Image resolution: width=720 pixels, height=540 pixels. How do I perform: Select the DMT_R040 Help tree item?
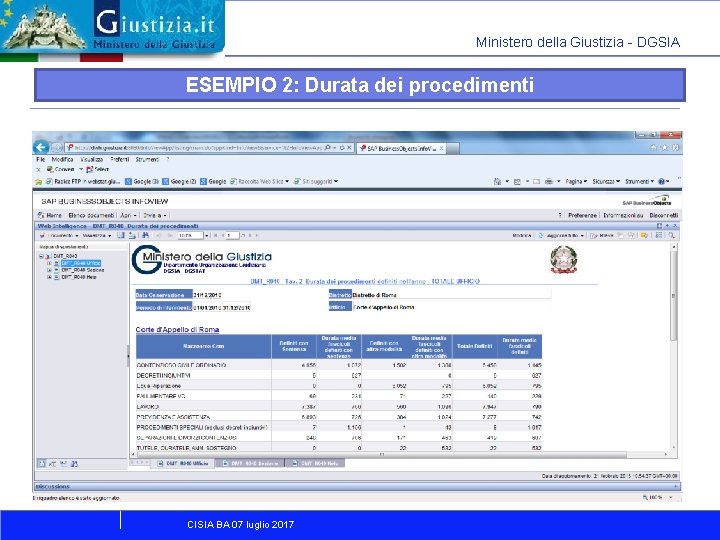pos(79,277)
